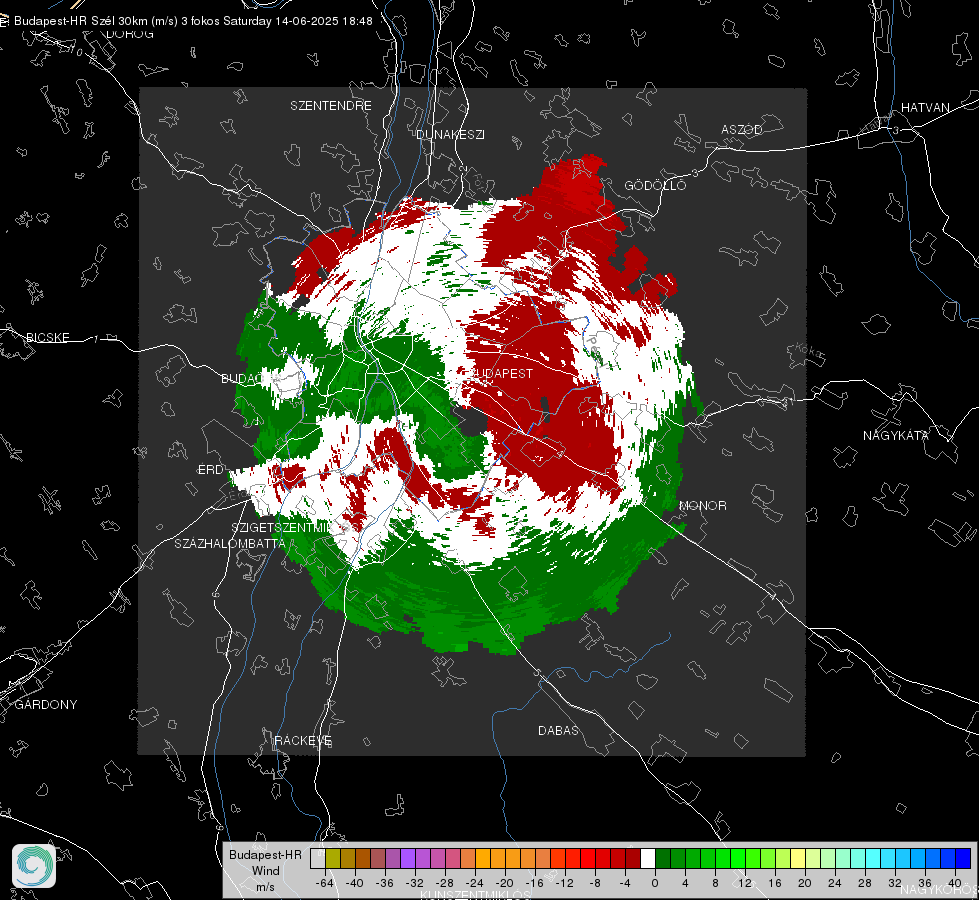
Task: Click the ASZOD town label
Action: (742, 129)
